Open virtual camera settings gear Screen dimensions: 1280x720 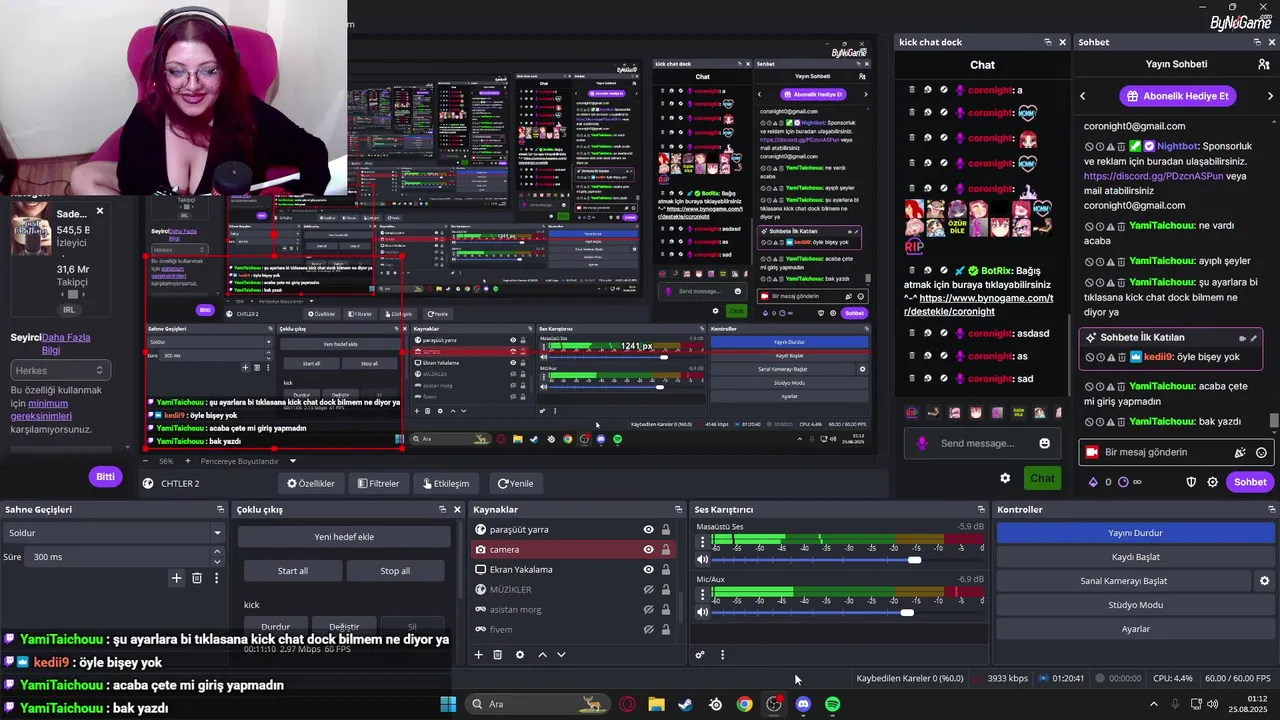pos(1264,580)
